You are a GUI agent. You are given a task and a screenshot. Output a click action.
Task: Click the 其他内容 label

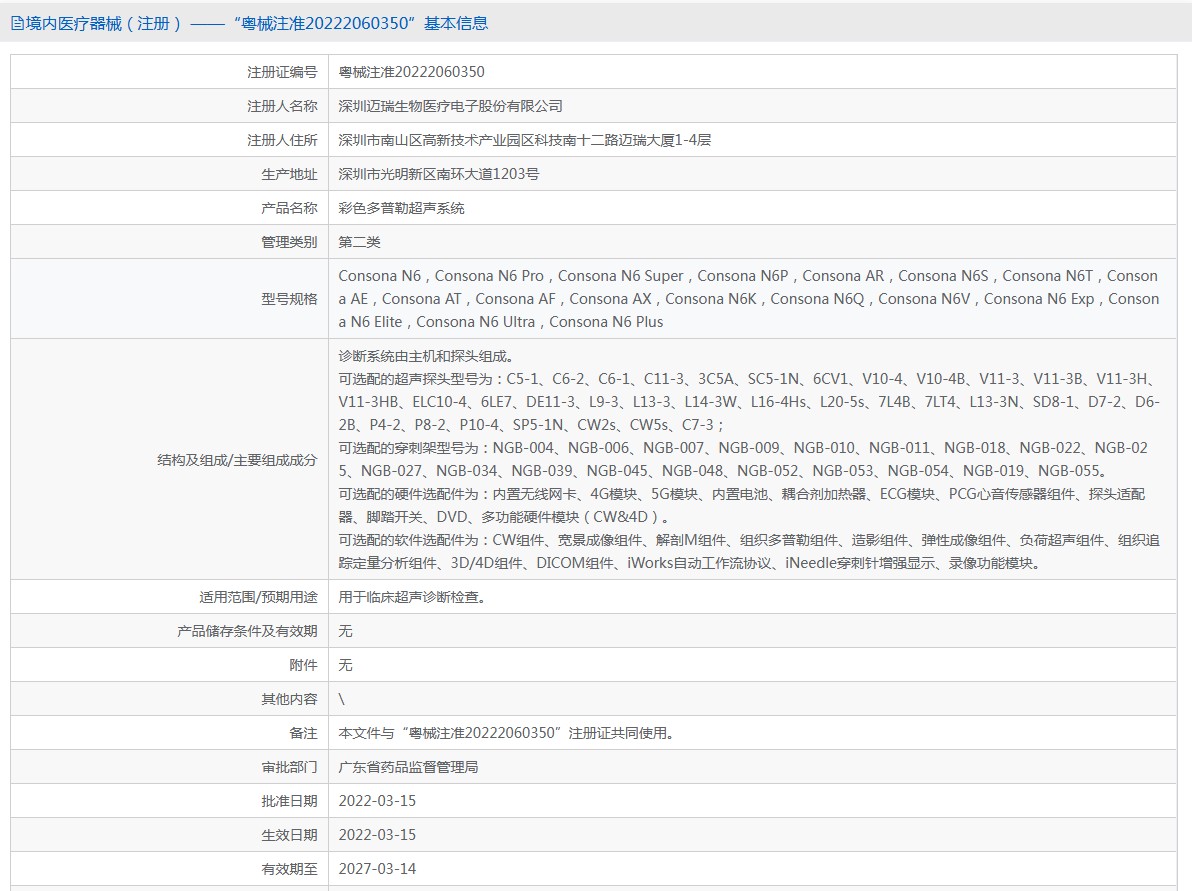[289, 699]
